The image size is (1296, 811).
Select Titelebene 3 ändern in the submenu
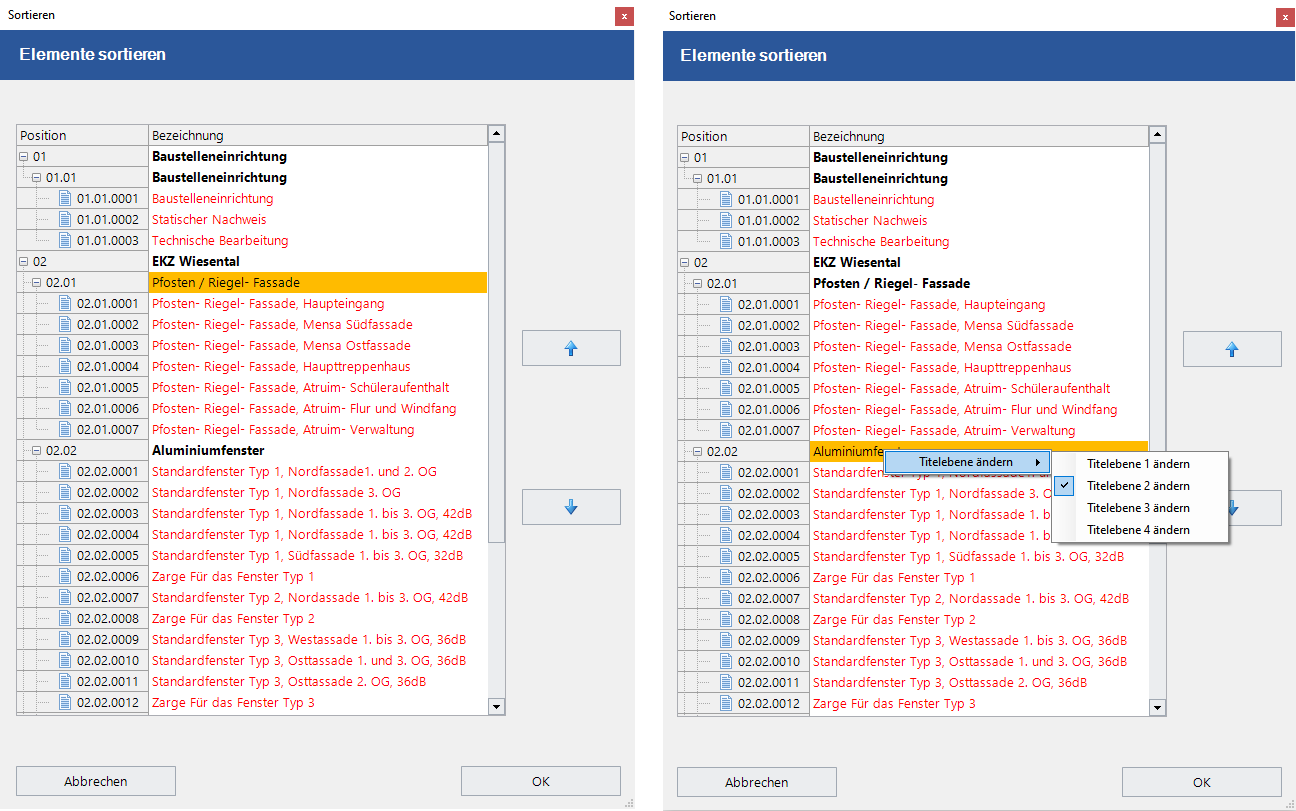pyautogui.click(x=1138, y=508)
